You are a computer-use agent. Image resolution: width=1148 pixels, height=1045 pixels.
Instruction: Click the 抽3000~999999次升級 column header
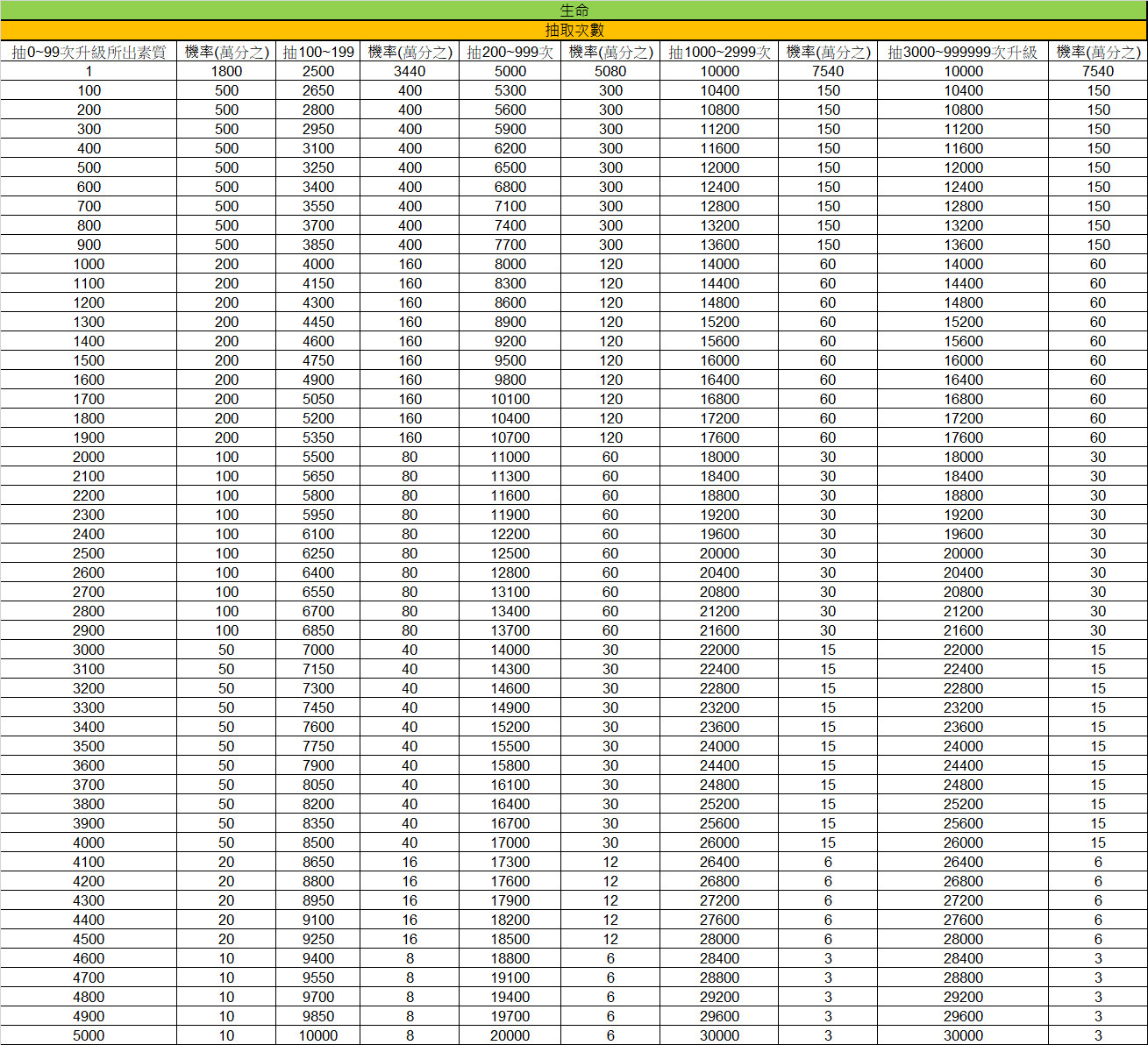point(962,52)
